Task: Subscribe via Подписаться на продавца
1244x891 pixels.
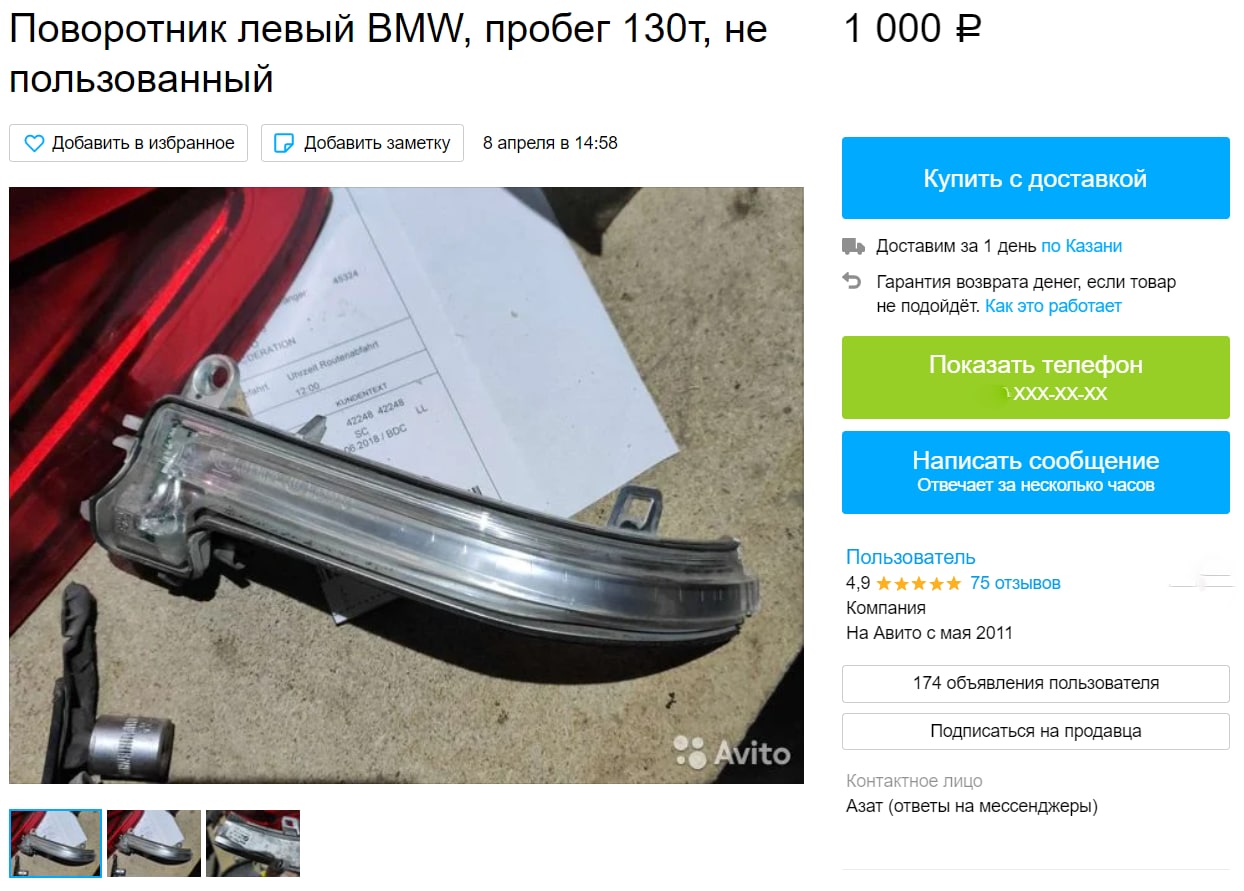Action: pyautogui.click(x=1035, y=731)
